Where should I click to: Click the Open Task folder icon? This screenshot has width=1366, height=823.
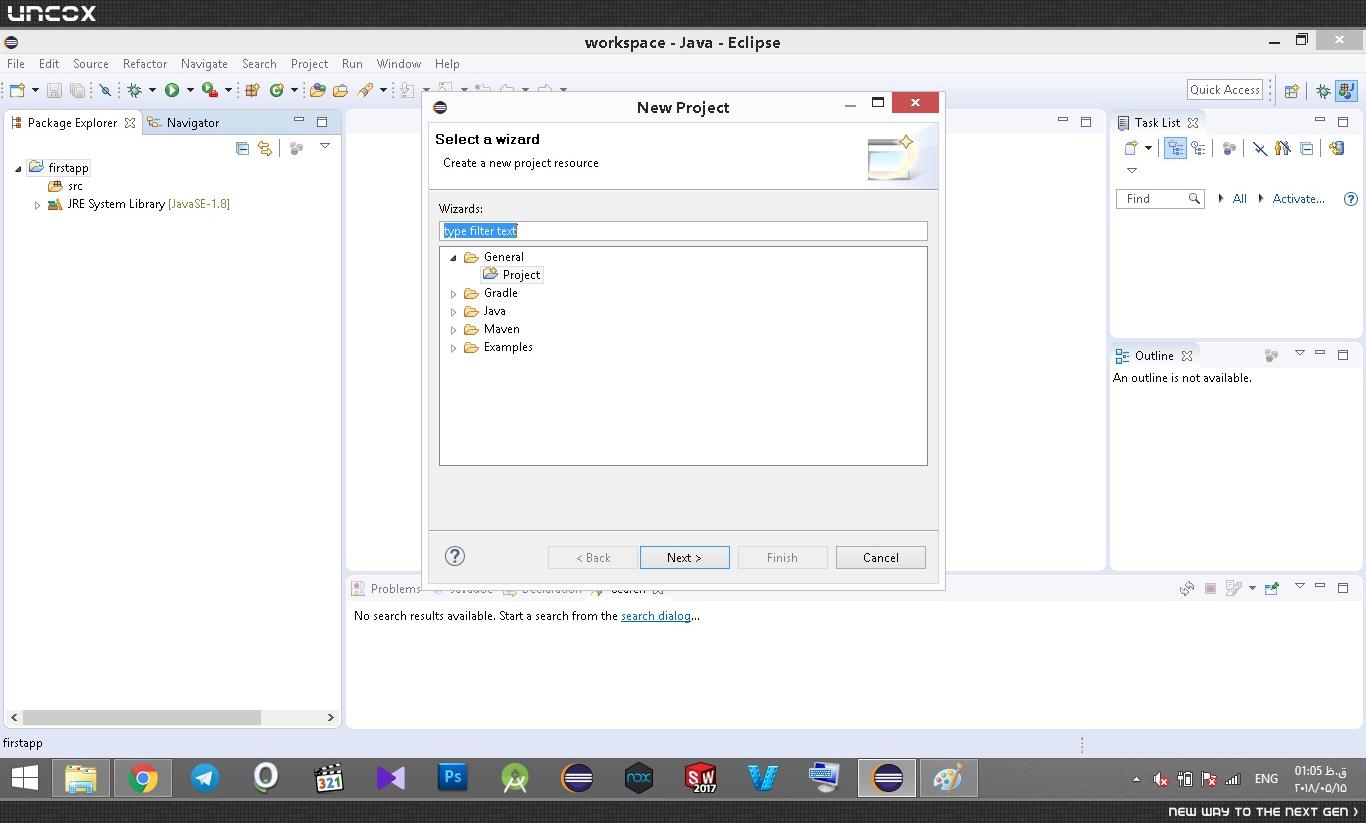pos(340,90)
